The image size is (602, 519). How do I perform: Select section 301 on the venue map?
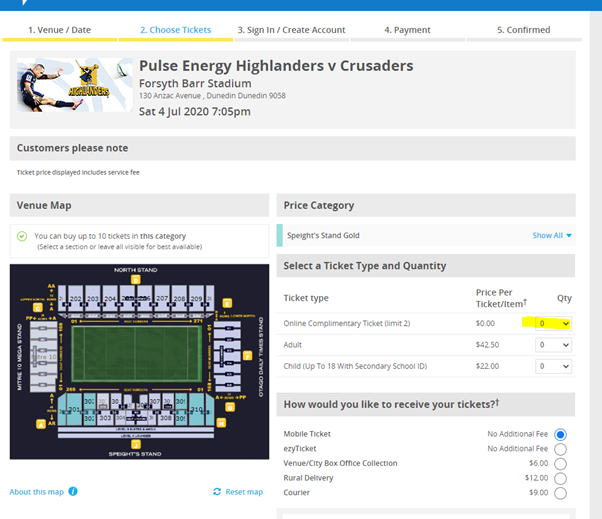pyautogui.click(x=74, y=410)
